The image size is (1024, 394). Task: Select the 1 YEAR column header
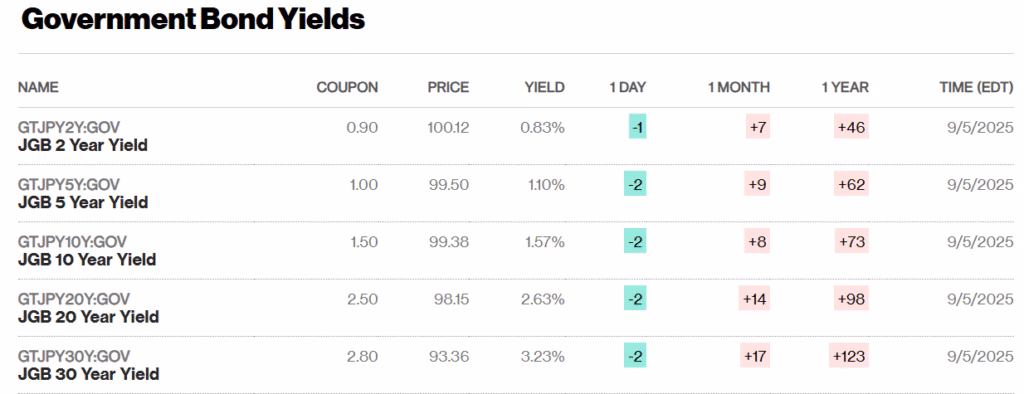tap(845, 88)
